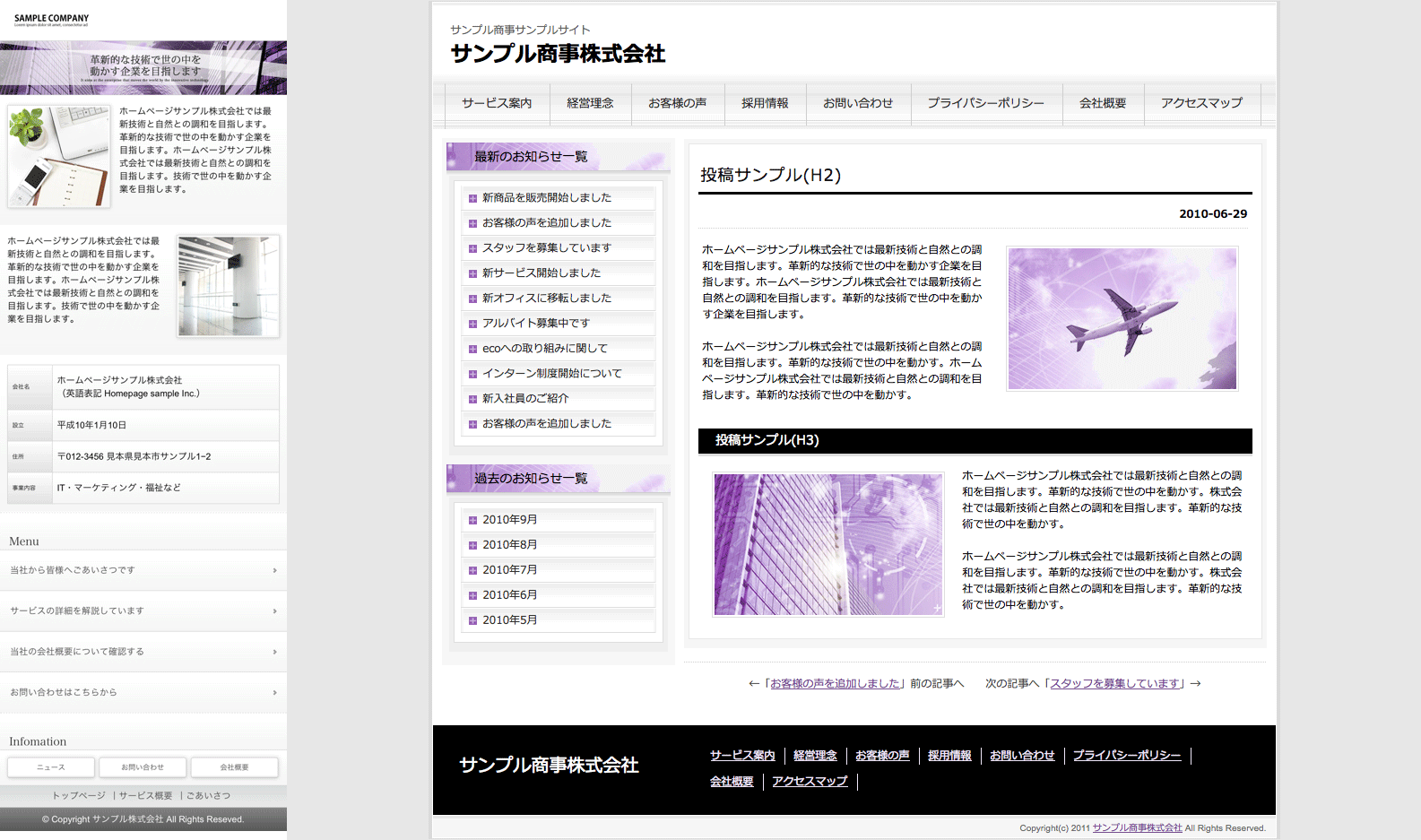Image resolution: width=1421 pixels, height=840 pixels.
Task: Open the 2010年5月 archive entry
Action: 509,620
